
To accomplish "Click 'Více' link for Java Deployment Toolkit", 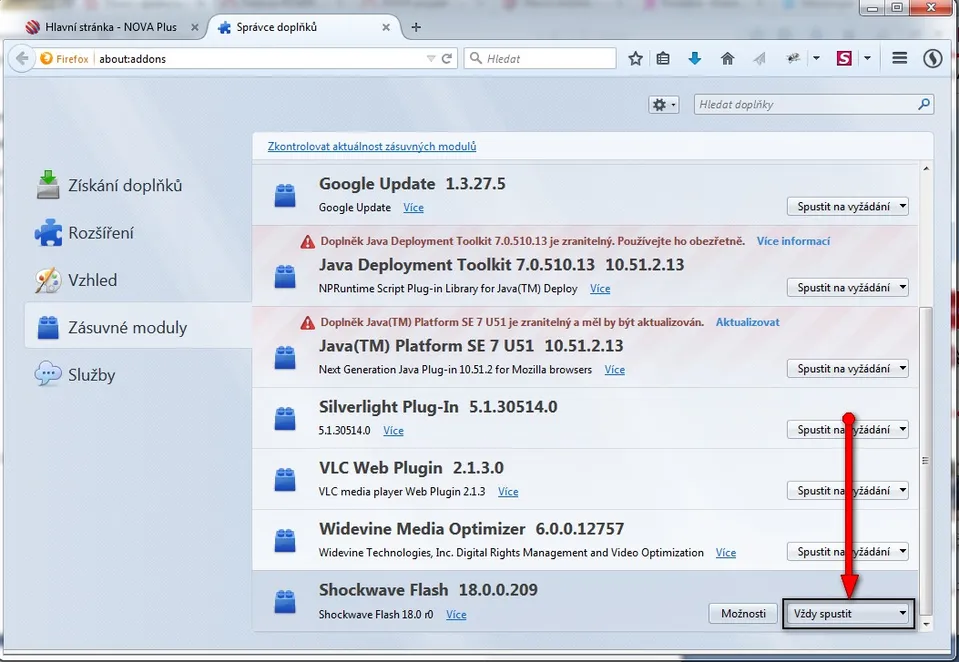I will pos(600,288).
